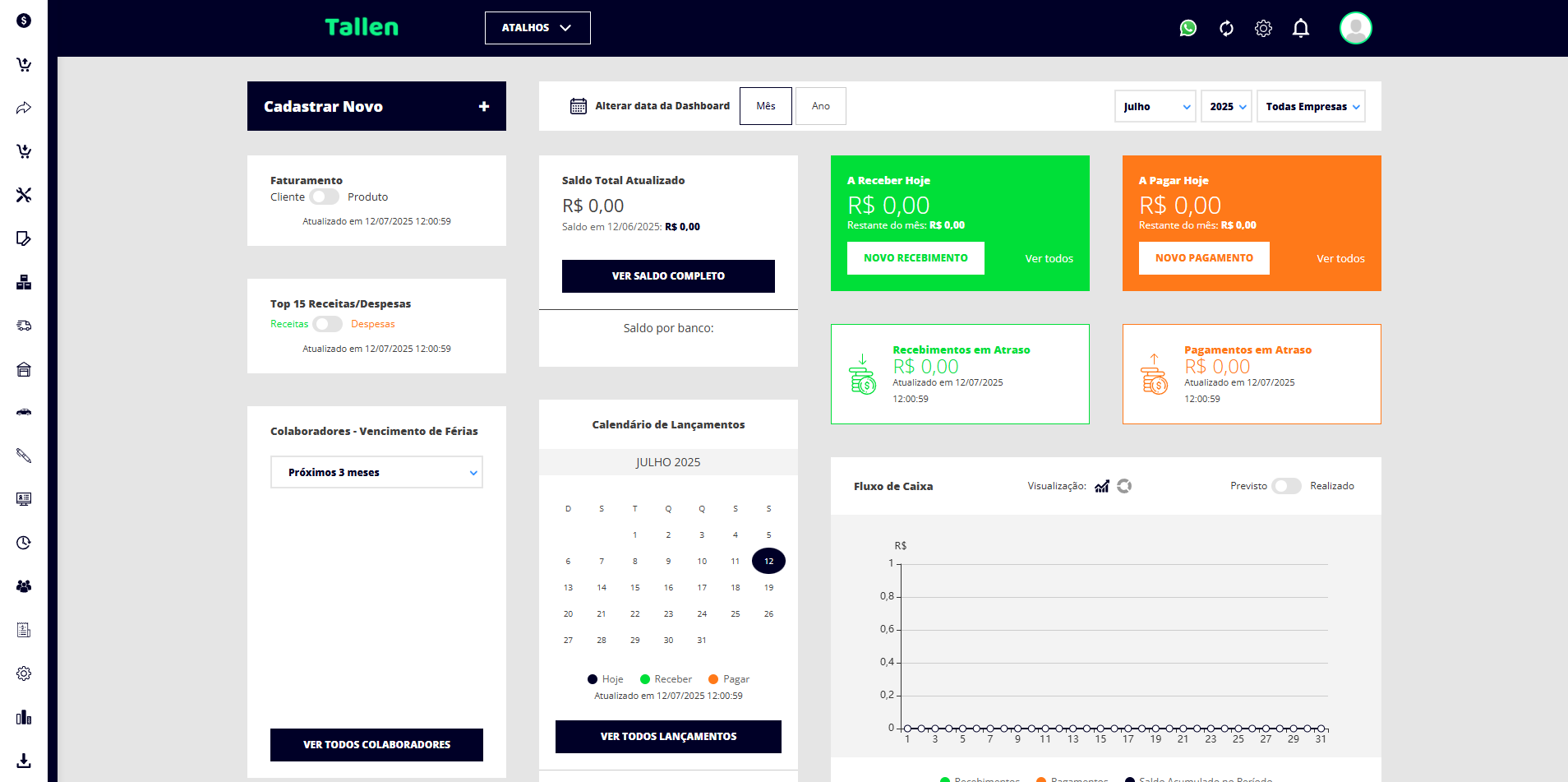
Task: Open the dollar sign financial icon in sidebar
Action: tap(24, 21)
